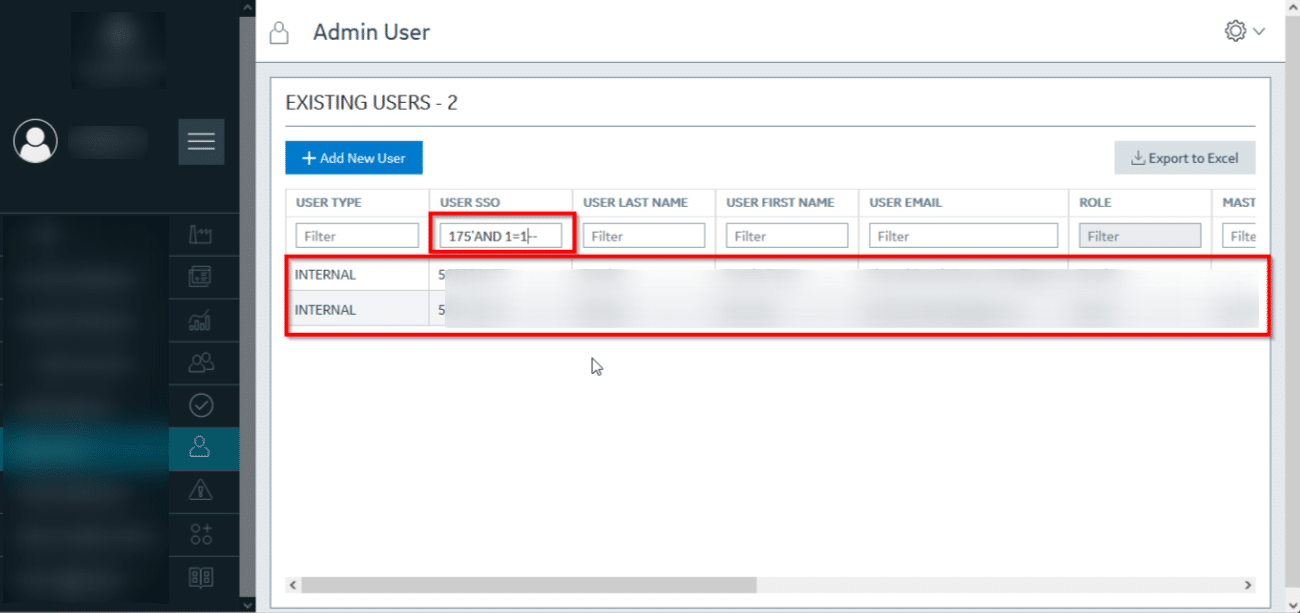Open the factory icon in sidebar
The width and height of the screenshot is (1300, 613).
tap(201, 235)
